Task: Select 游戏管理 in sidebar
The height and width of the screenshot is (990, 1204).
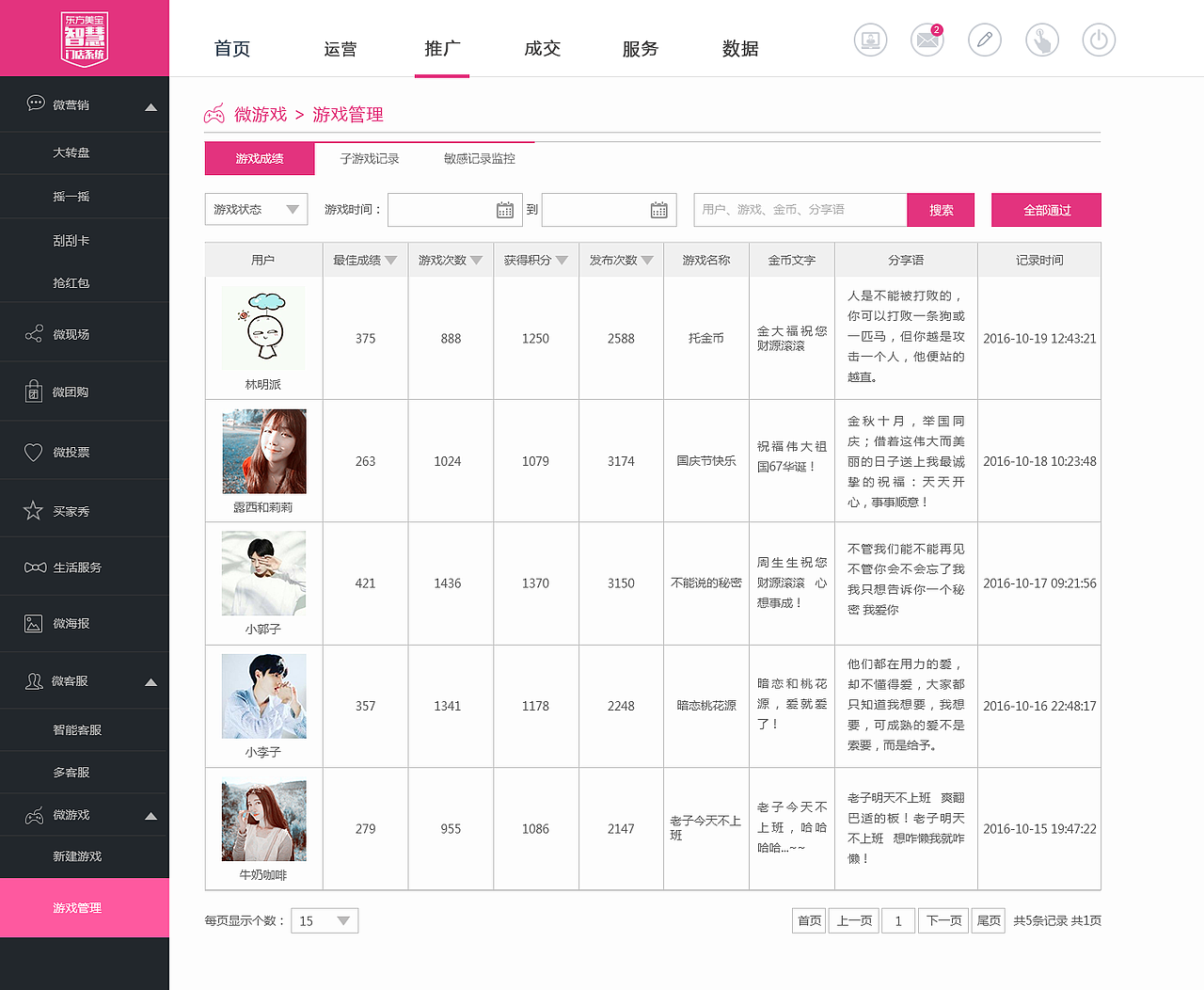Action: 85,908
